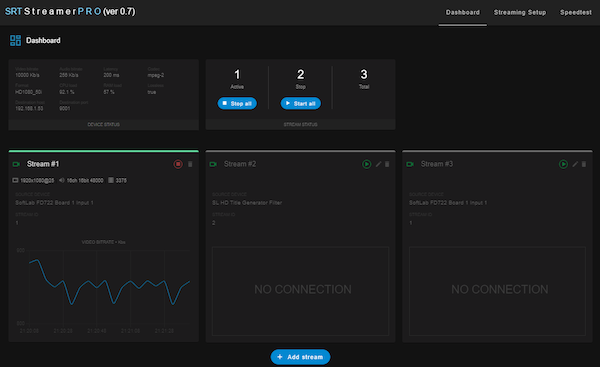Screen dimensions: 600x367
Task: Click the audio speaker icon in Stream #1
Action: 62,180
